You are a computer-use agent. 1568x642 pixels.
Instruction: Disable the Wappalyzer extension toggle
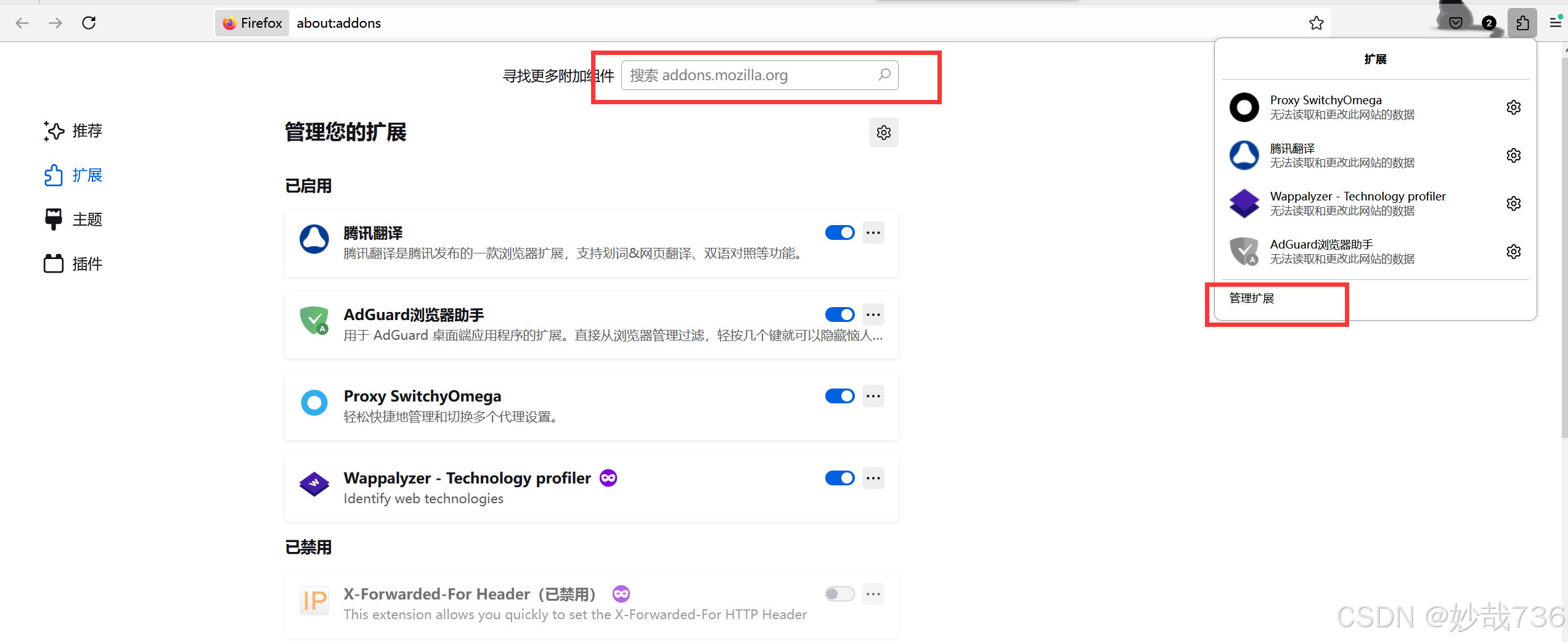tap(839, 478)
